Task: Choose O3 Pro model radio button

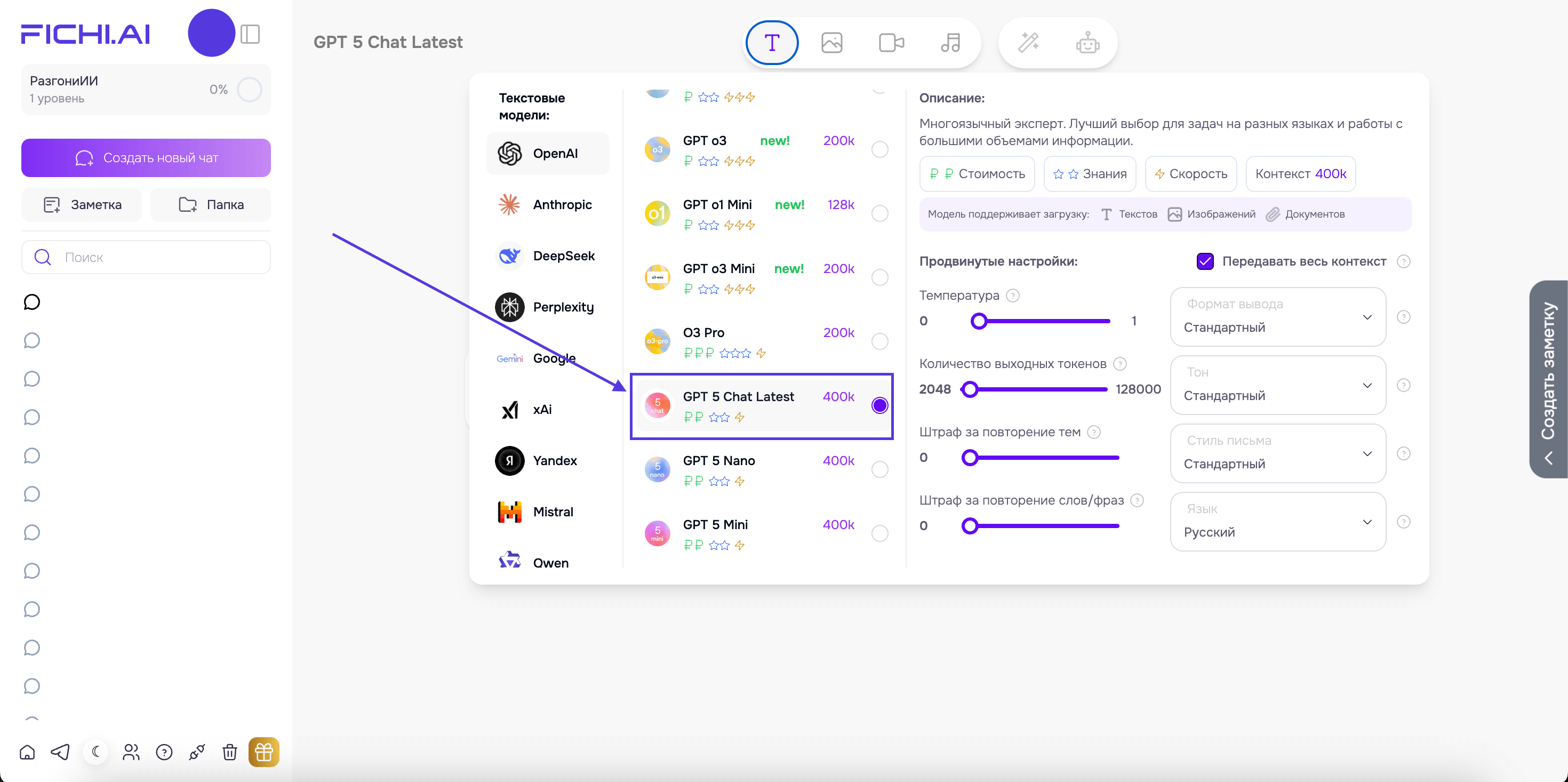Action: click(879, 342)
